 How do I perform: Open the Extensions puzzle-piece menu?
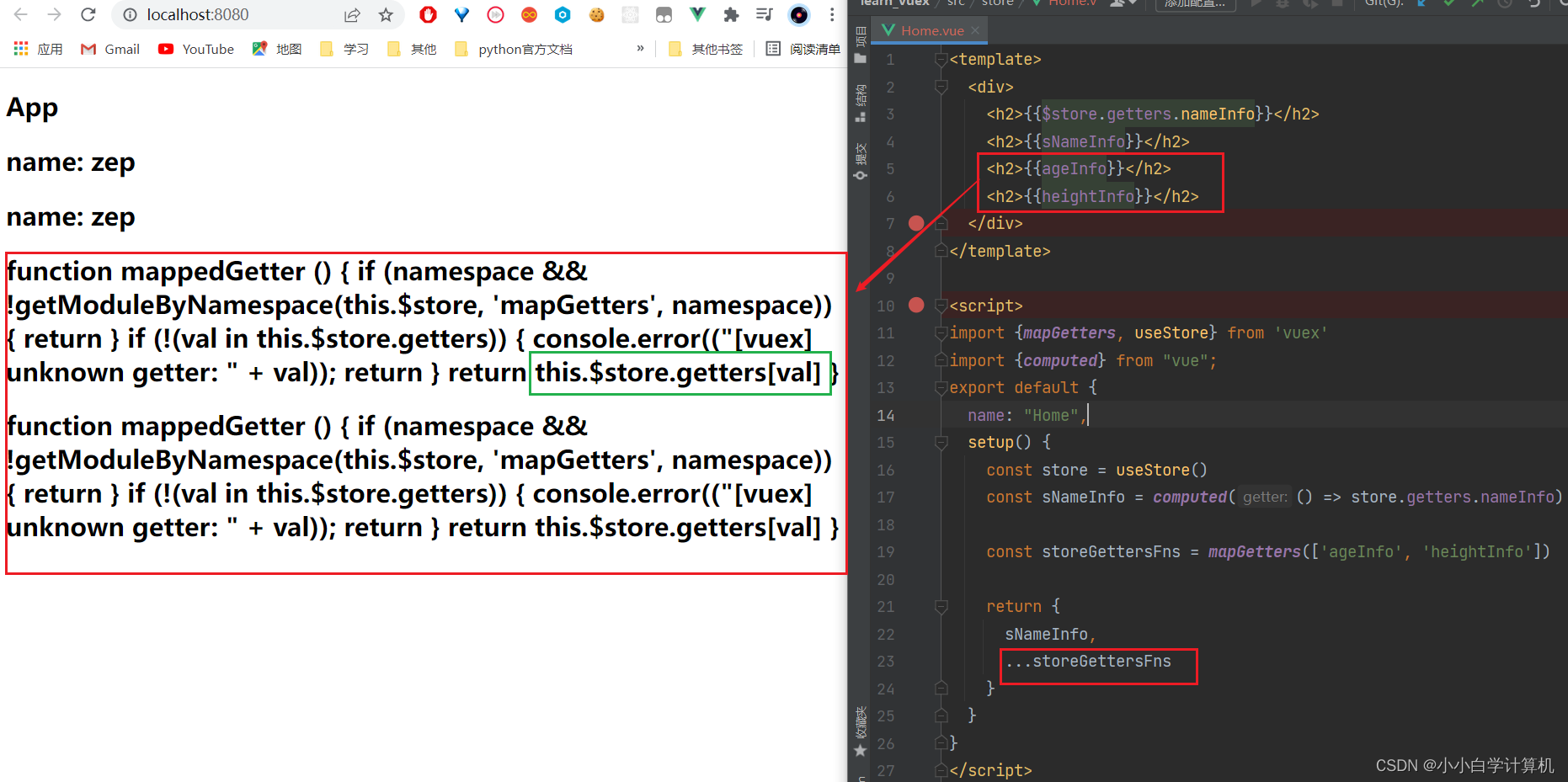[x=731, y=14]
